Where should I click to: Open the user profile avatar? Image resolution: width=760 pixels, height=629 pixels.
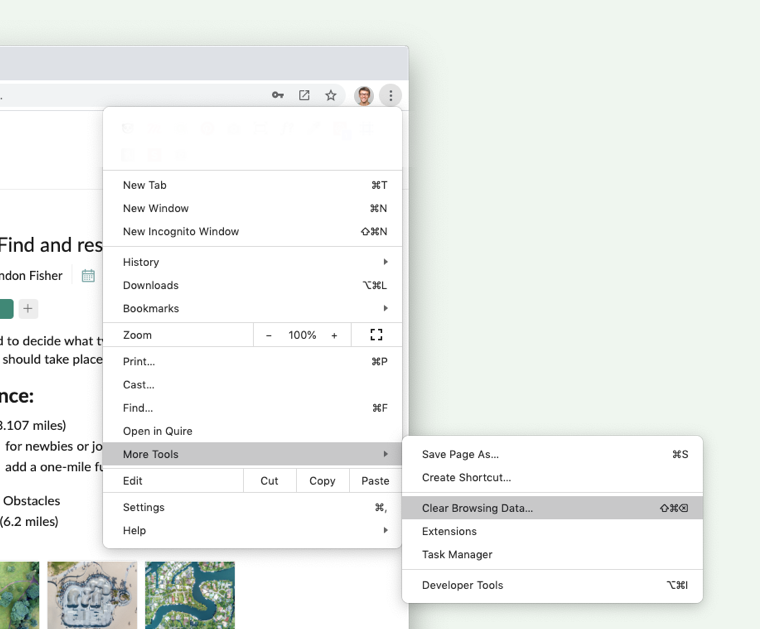tap(364, 95)
